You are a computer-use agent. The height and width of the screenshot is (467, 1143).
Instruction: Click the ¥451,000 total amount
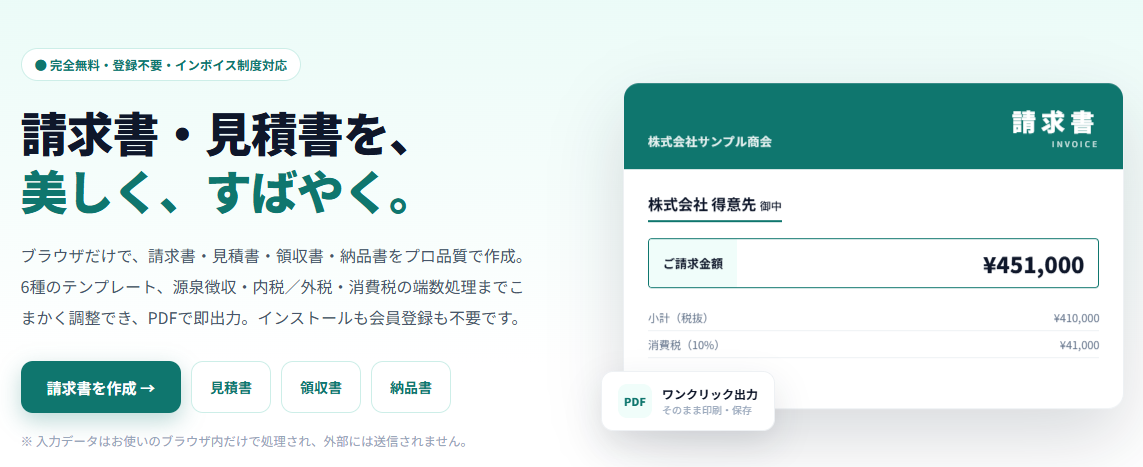pyautogui.click(x=1033, y=265)
